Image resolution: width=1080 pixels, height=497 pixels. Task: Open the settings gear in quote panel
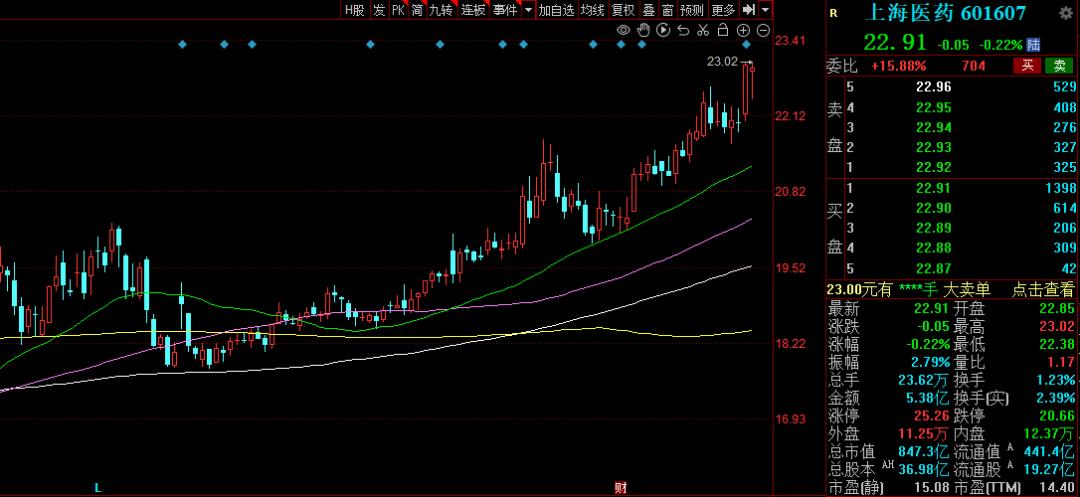(x=1066, y=12)
